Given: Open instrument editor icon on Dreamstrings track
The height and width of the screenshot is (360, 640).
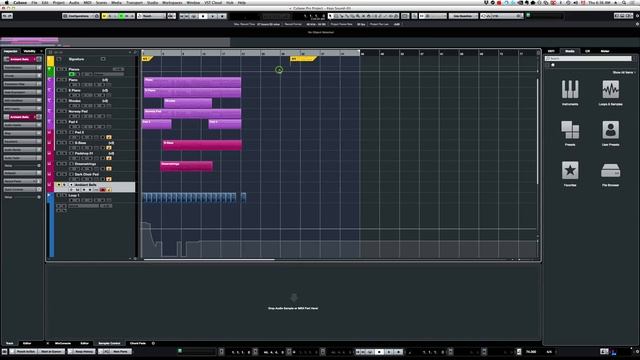Looking at the screenshot, I should pos(109,169).
